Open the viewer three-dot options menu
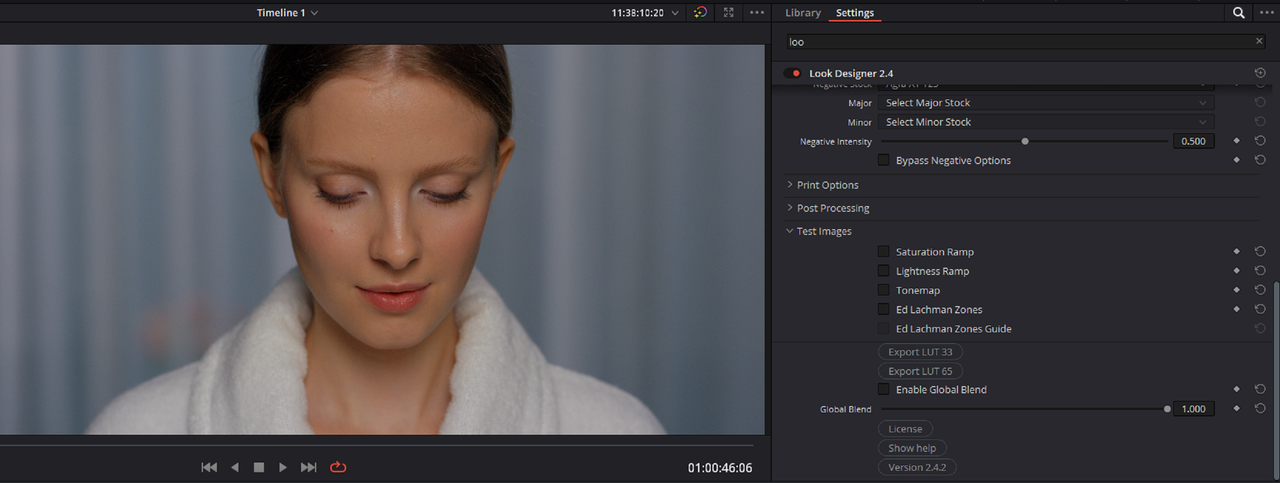Screen dimensions: 1280x483 click(x=757, y=13)
